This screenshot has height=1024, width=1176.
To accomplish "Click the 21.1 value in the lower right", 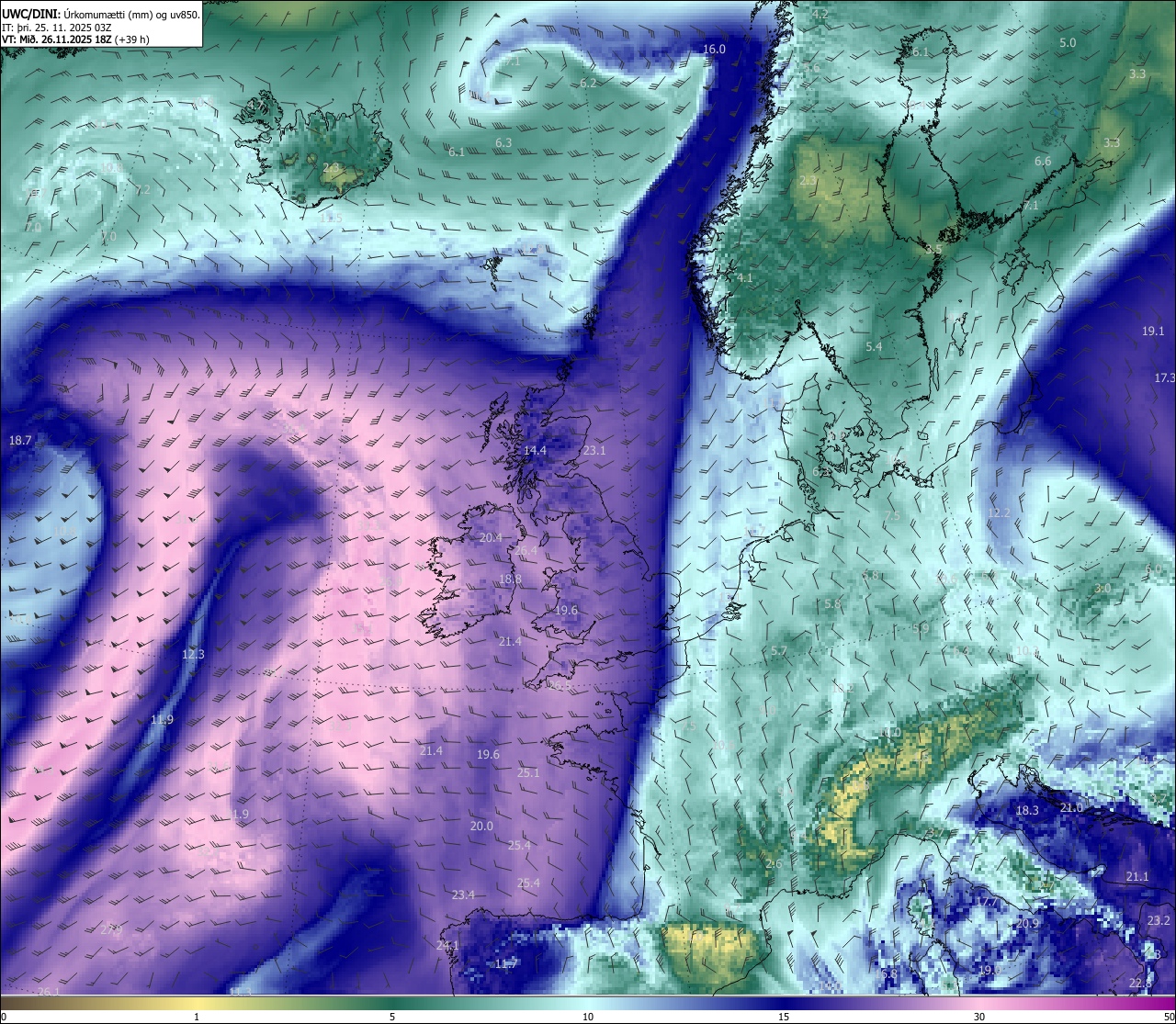I will point(1137,877).
